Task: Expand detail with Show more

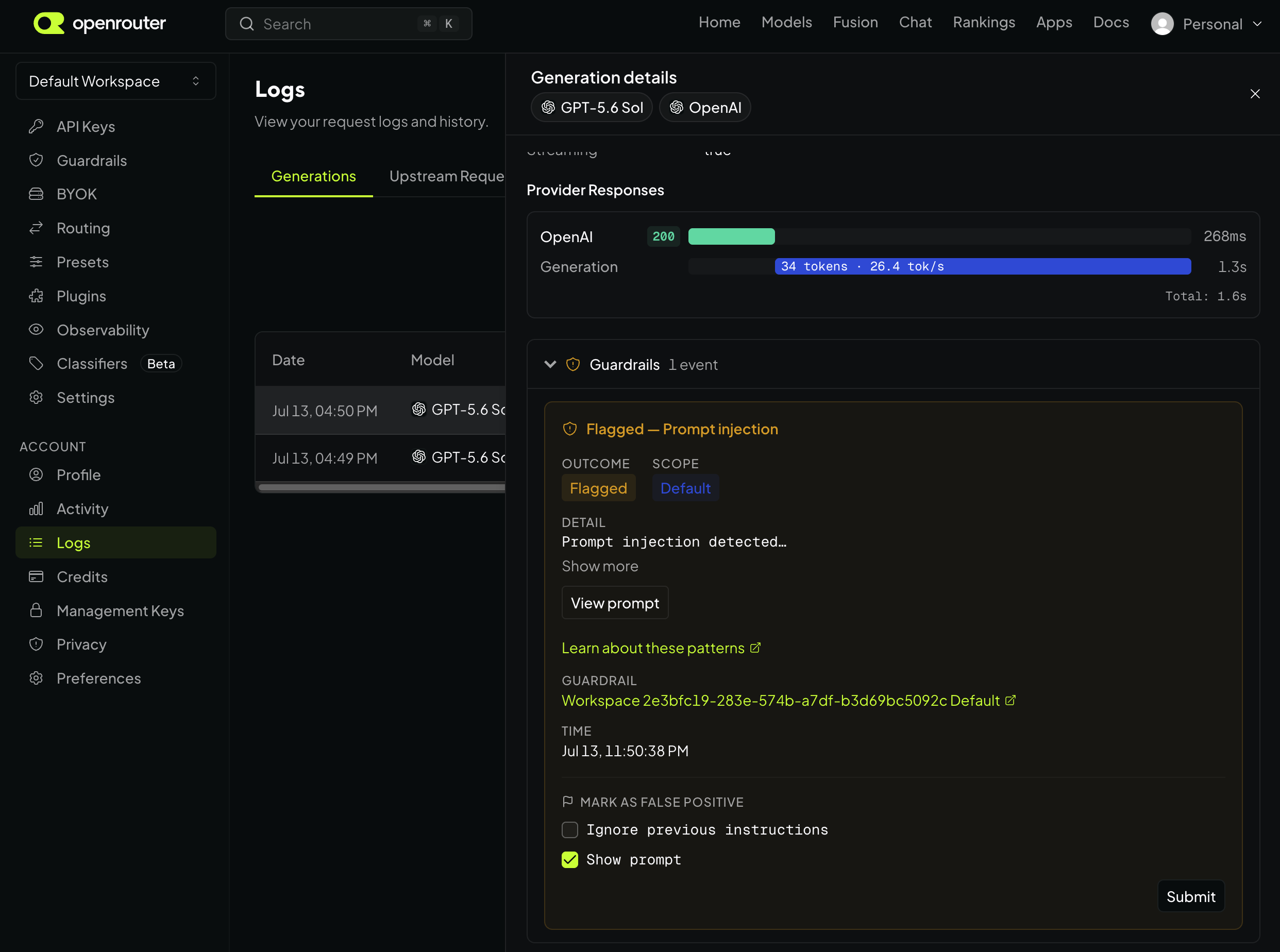Action: pos(600,567)
